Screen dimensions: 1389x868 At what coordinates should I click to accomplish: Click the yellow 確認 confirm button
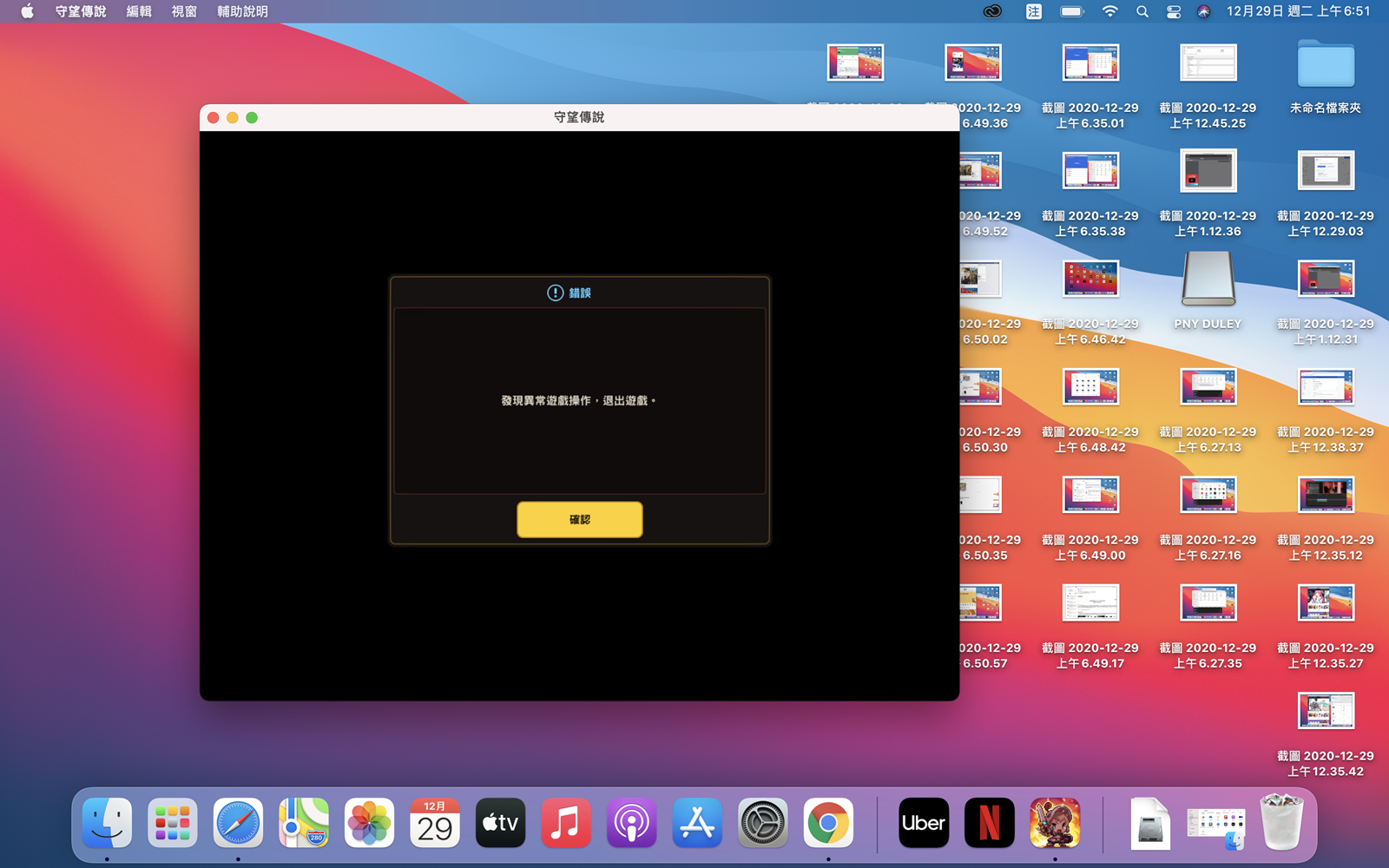coord(579,519)
